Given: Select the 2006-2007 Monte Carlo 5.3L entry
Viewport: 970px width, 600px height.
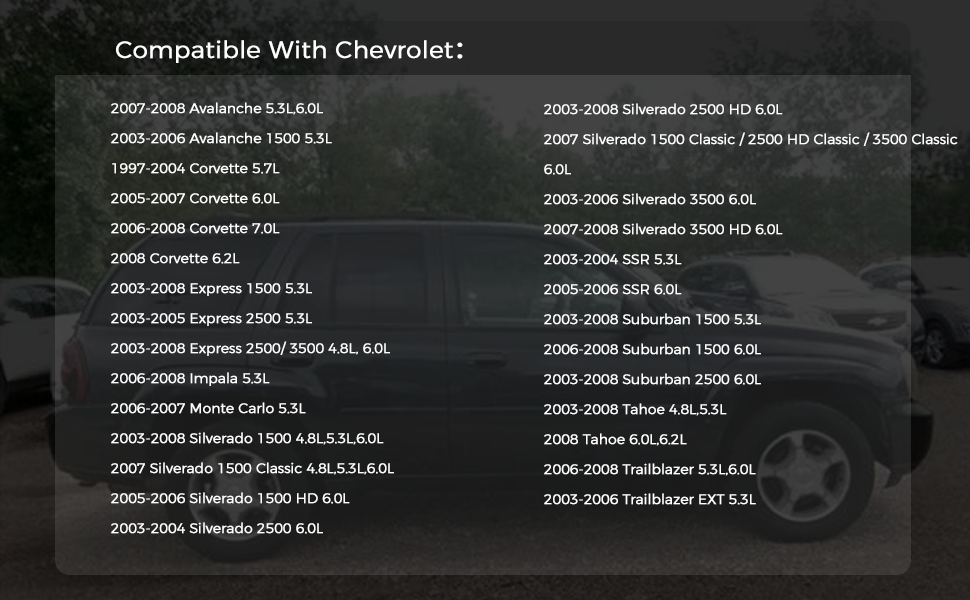Looking at the screenshot, I should pyautogui.click(x=208, y=408).
